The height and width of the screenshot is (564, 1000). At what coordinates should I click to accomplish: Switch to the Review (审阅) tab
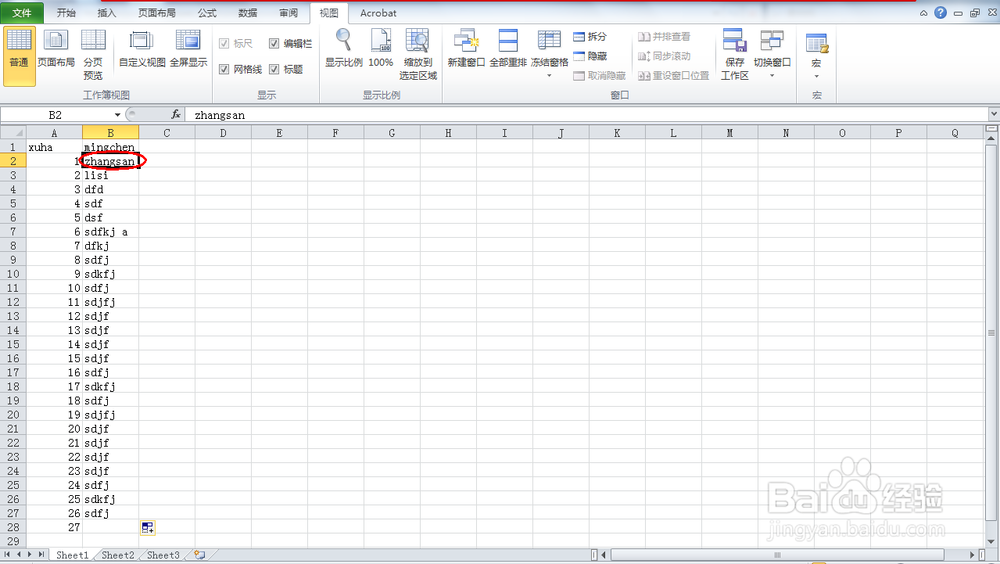tap(288, 13)
